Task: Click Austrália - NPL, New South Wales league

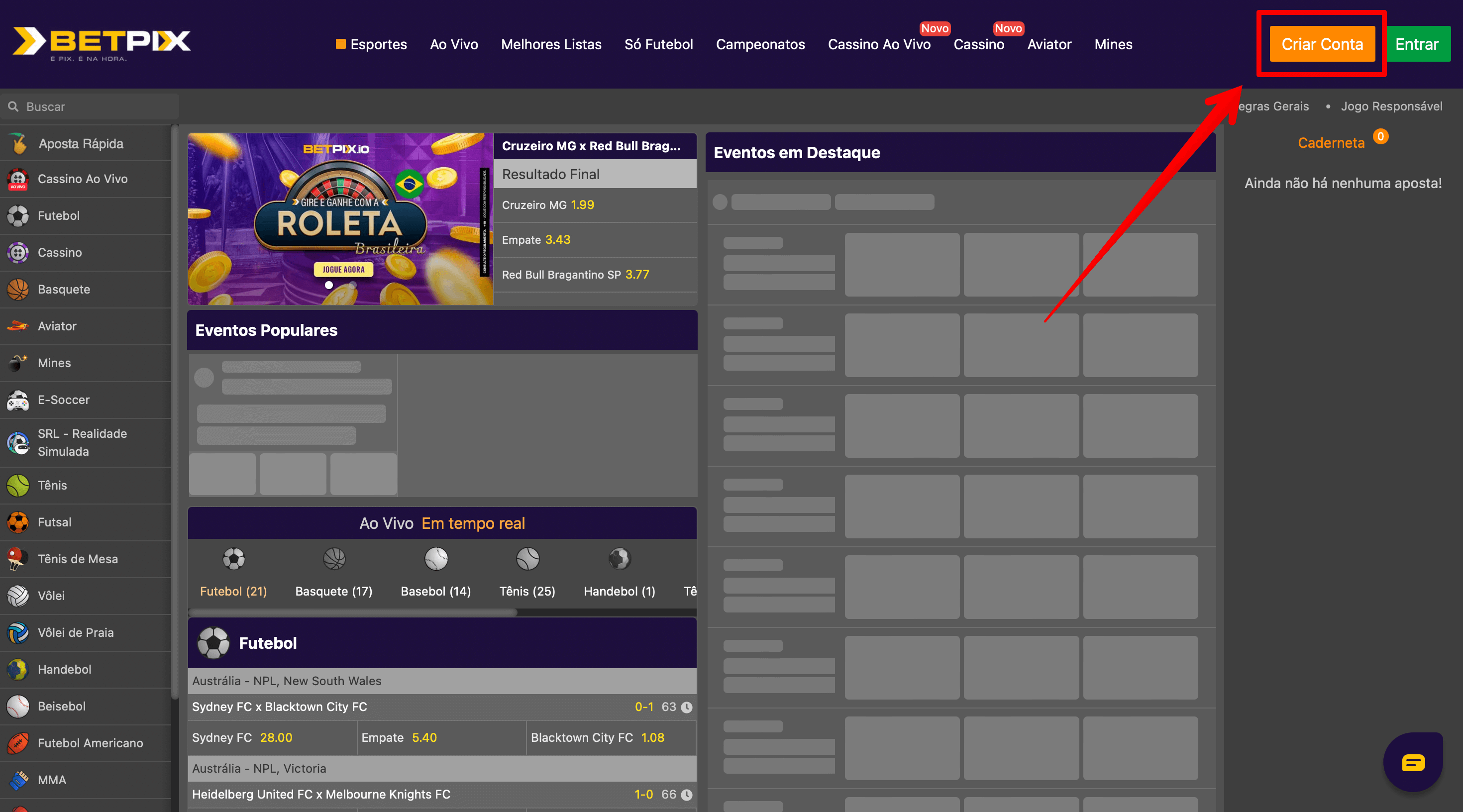Action: (x=442, y=681)
